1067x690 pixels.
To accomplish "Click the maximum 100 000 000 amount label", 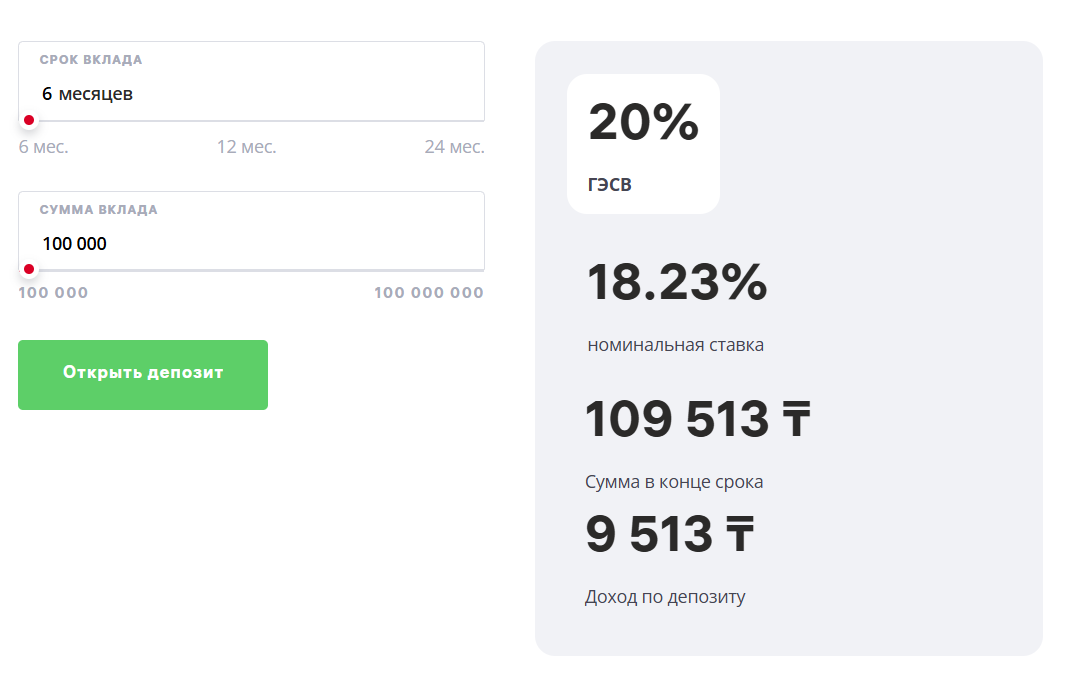I will click(428, 293).
